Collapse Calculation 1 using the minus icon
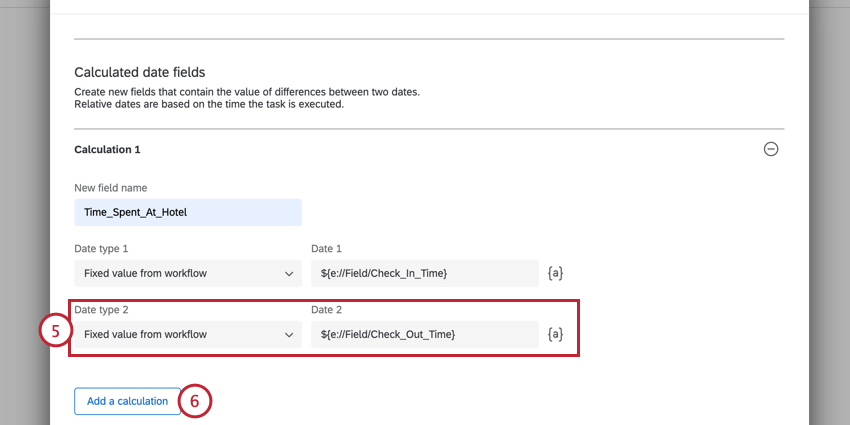Screen dimensions: 850x425 771,149
